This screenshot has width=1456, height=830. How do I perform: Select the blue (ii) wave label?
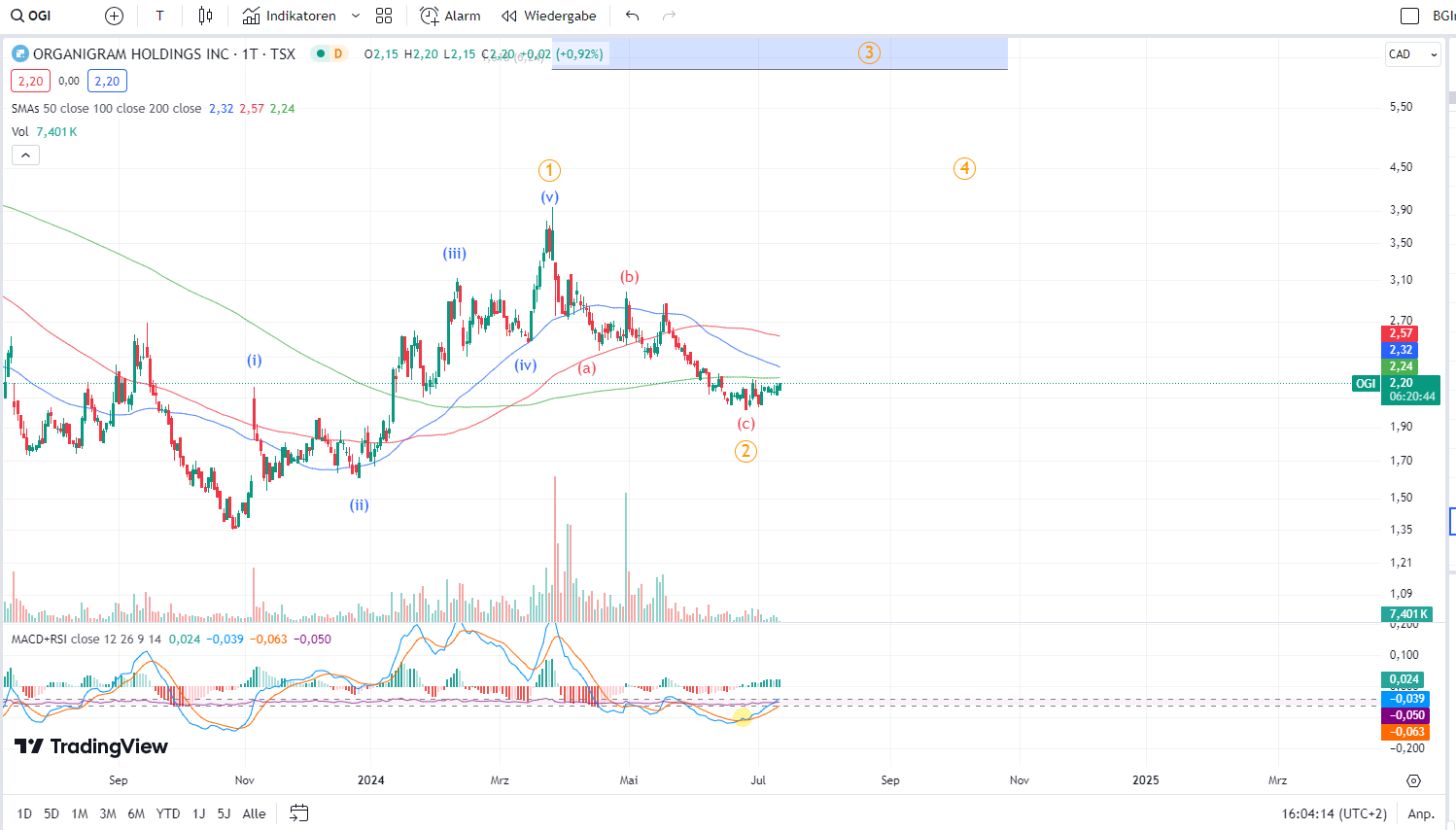360,505
